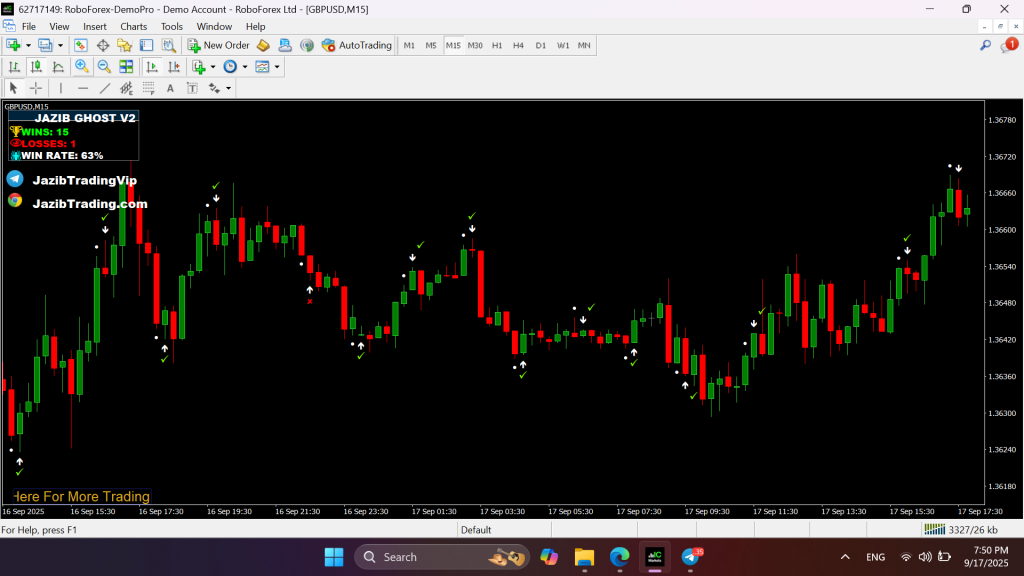Image resolution: width=1024 pixels, height=576 pixels.
Task: Select the Crosshair cursor tool
Action: [36, 88]
